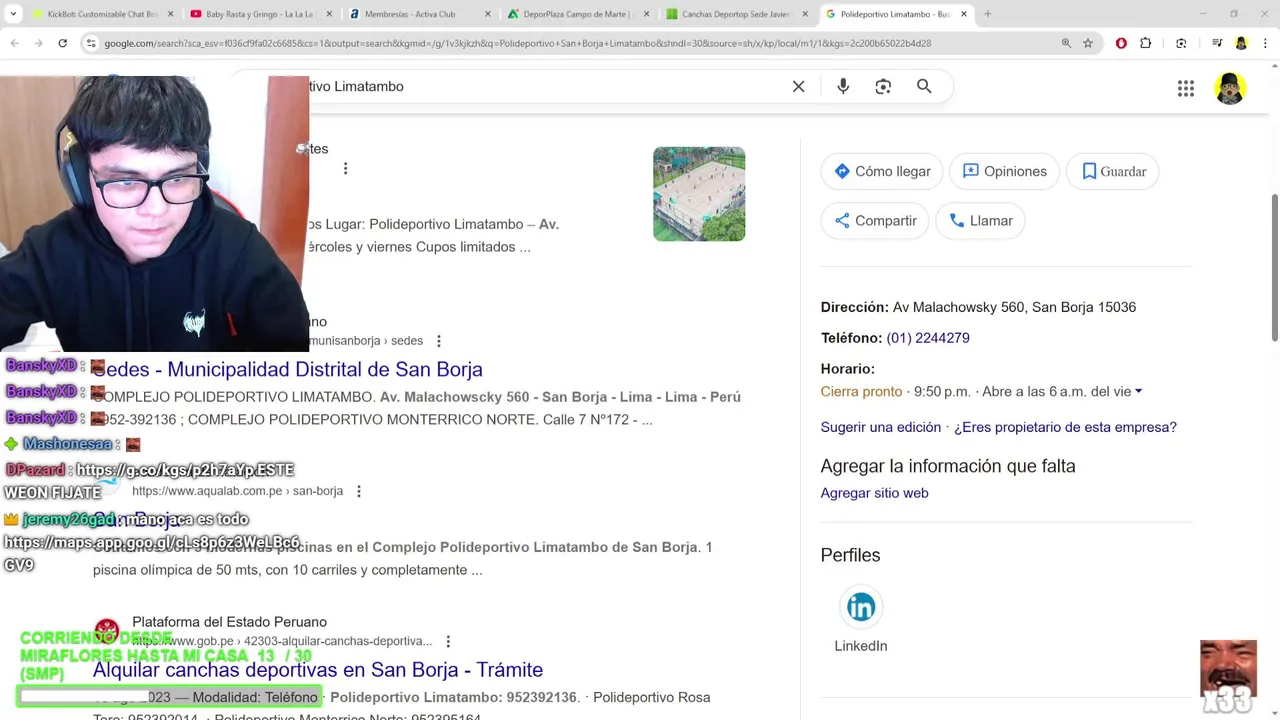
Task: Clear the Google search box
Action: pyautogui.click(x=798, y=86)
